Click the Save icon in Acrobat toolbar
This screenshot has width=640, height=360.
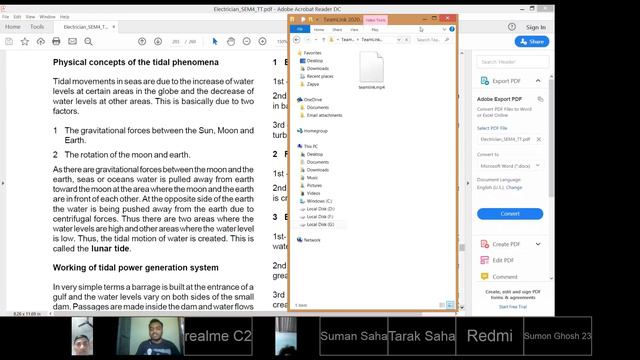pyautogui.click(x=9, y=41)
